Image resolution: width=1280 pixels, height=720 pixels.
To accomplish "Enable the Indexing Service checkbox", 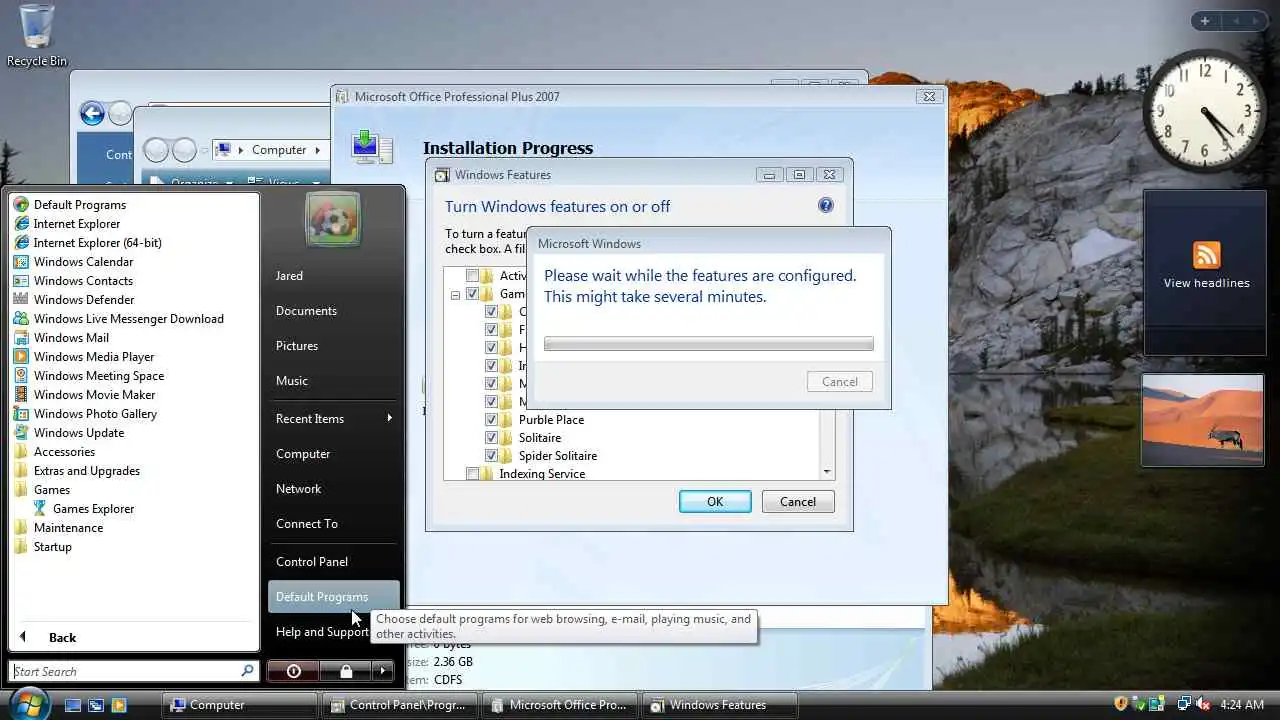I will [x=472, y=474].
